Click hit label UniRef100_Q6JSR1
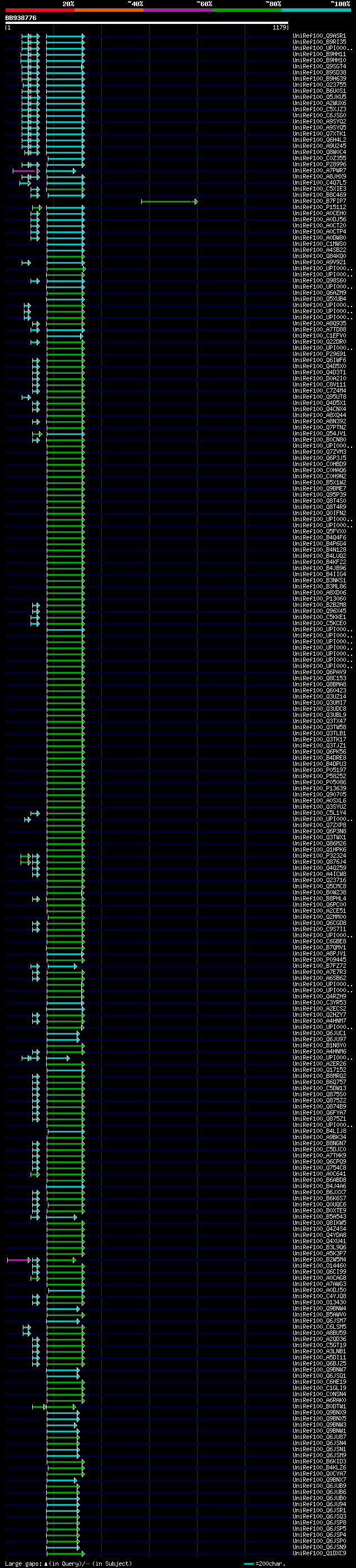The image size is (356, 1568). [319, 1511]
